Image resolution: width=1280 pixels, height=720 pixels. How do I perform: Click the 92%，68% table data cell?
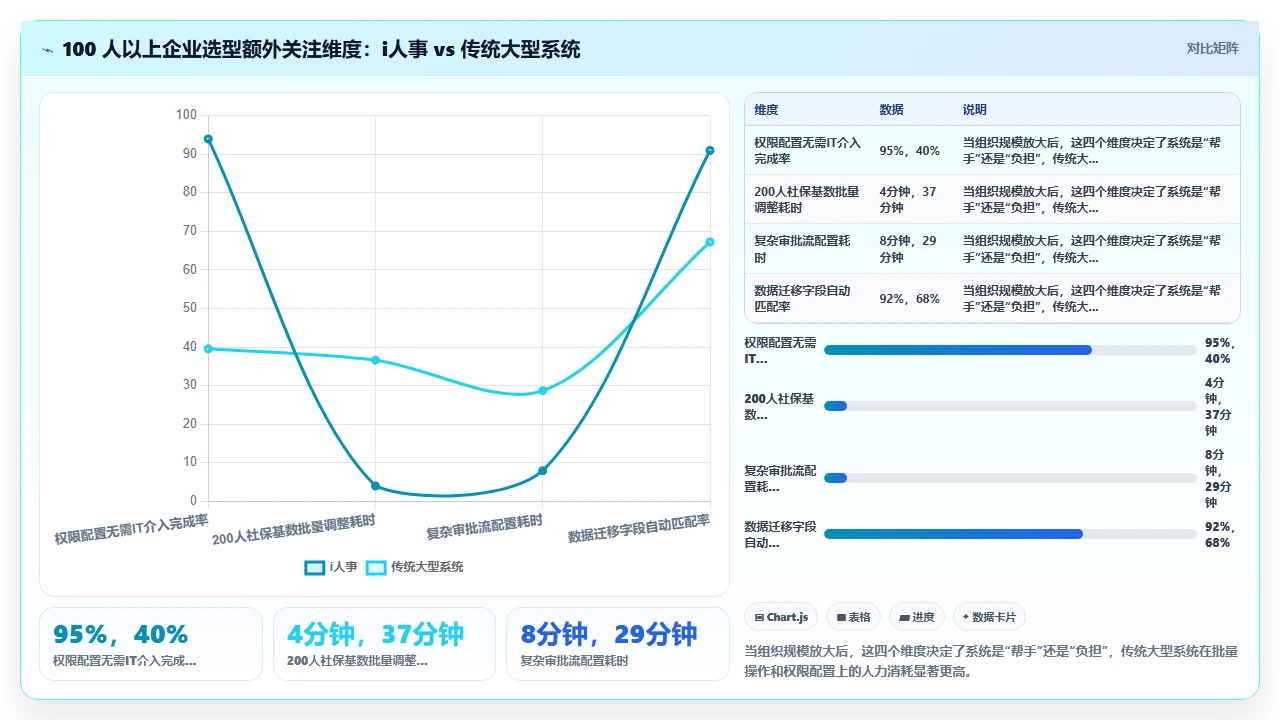click(909, 298)
